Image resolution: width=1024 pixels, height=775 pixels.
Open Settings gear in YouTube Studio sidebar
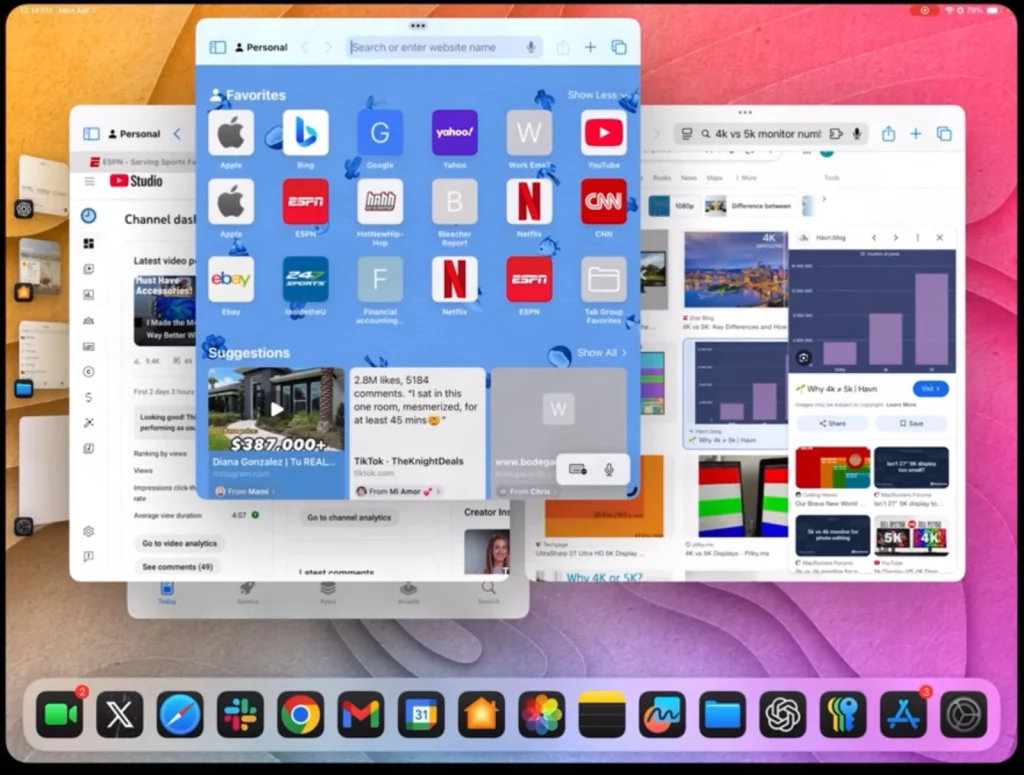tap(89, 531)
